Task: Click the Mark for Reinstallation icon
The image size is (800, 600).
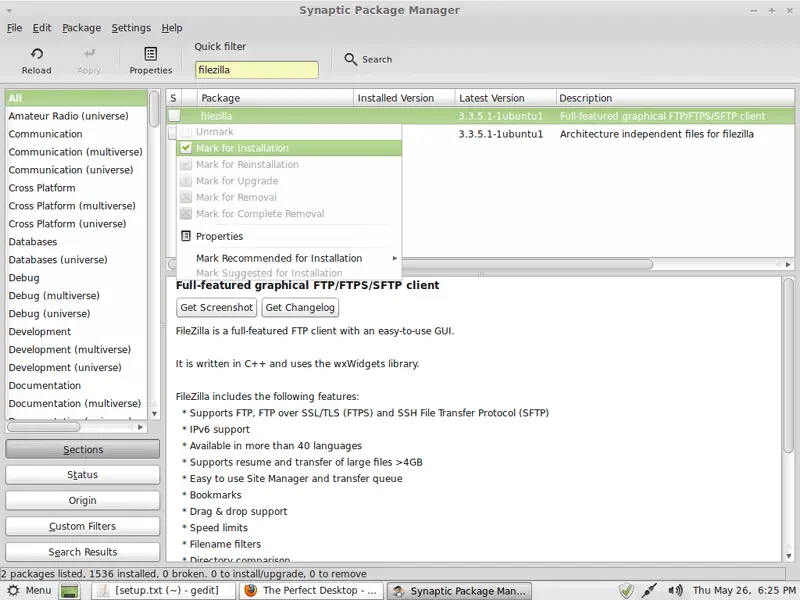Action: point(186,164)
